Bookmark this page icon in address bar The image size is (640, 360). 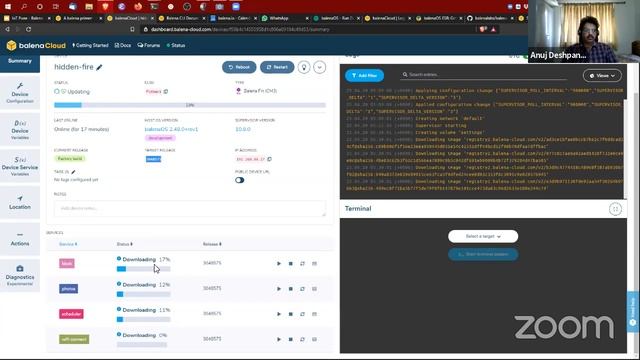click(x=132, y=29)
